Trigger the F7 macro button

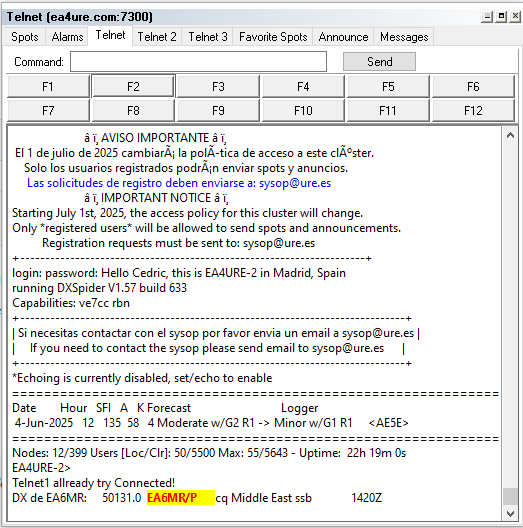coord(48,110)
